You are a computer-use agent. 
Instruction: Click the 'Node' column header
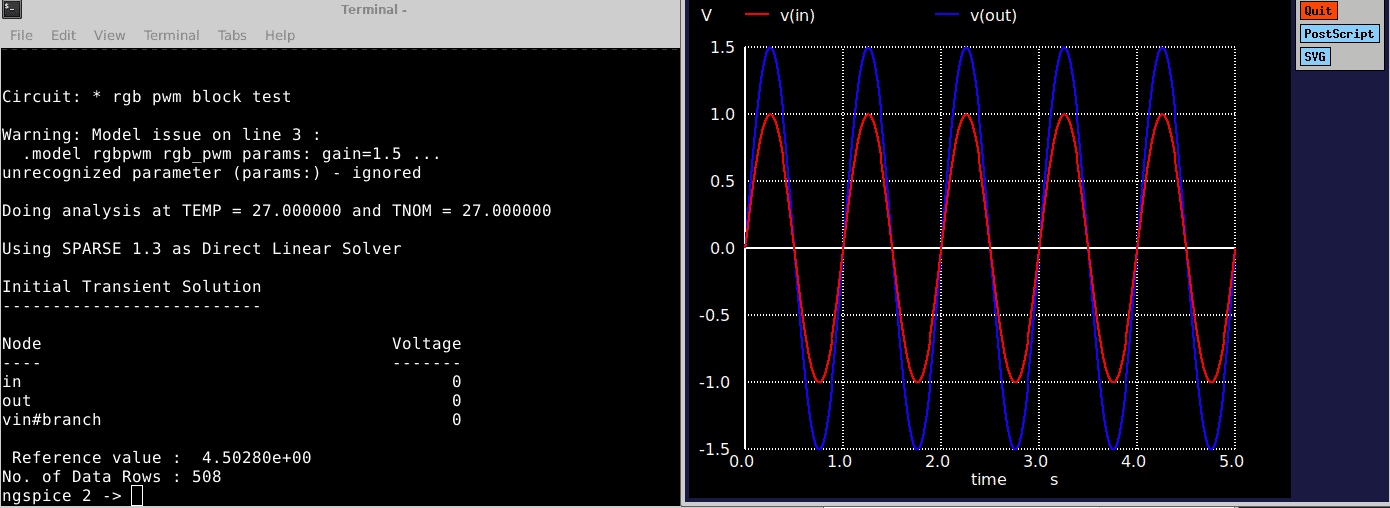pos(22,344)
